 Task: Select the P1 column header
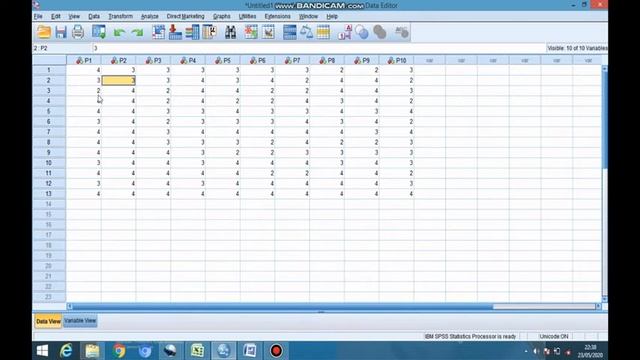[84, 60]
